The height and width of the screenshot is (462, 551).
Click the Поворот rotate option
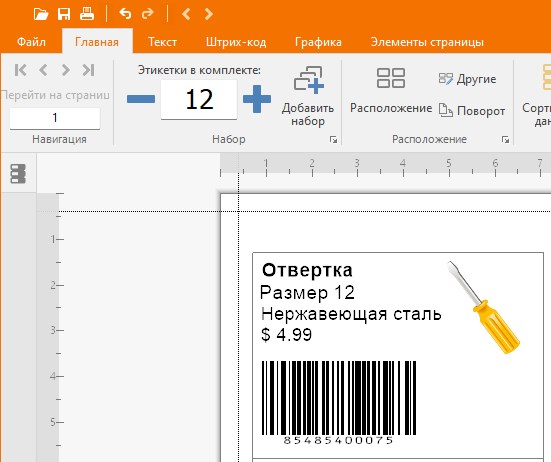(472, 111)
